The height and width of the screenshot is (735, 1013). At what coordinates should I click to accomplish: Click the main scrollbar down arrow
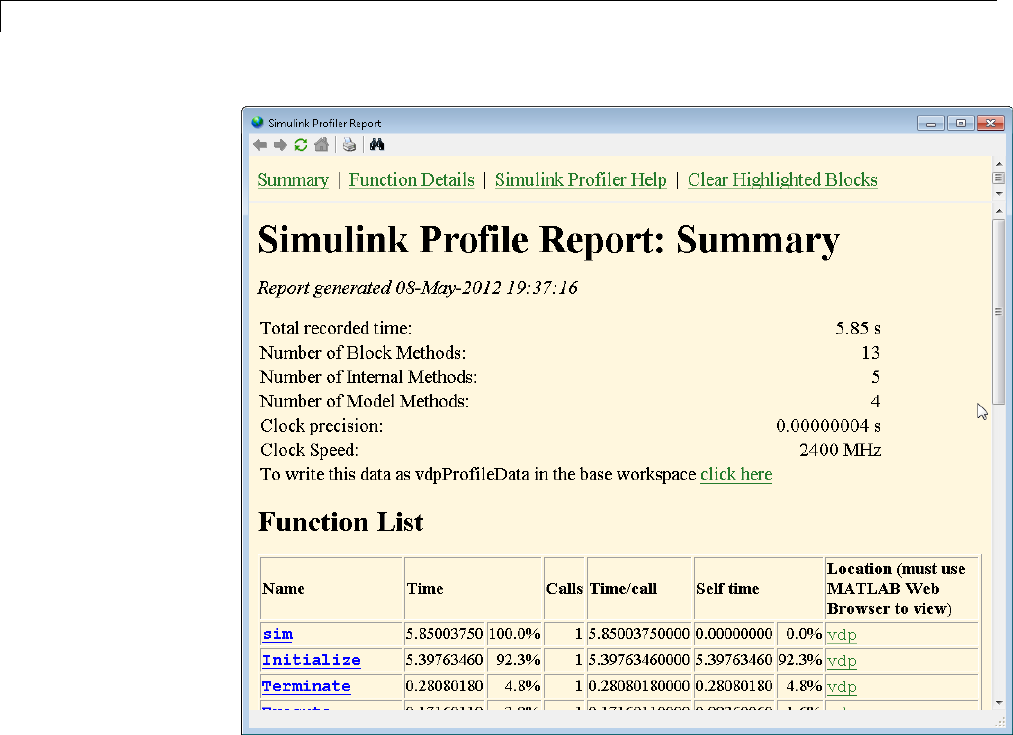(x=999, y=702)
